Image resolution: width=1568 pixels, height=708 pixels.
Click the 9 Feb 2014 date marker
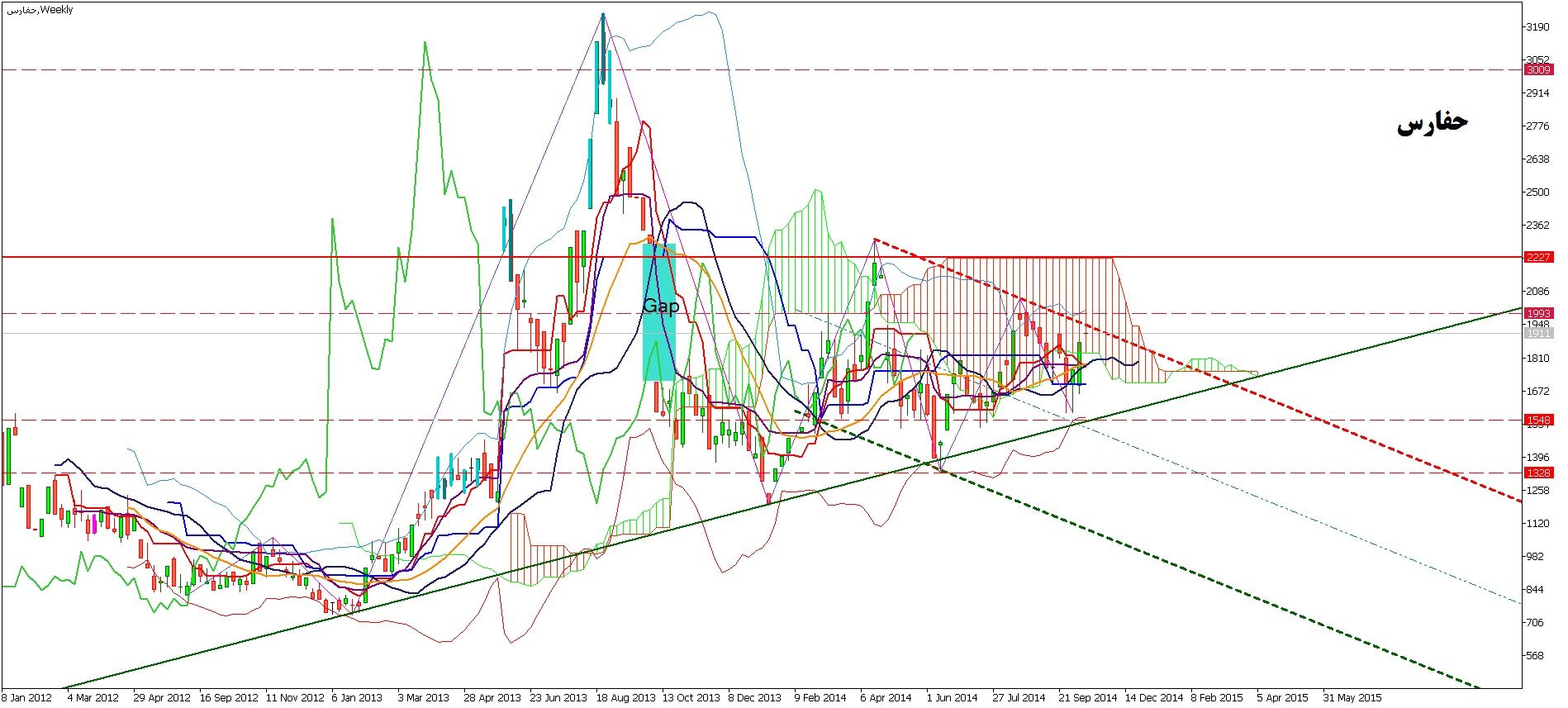click(x=820, y=697)
